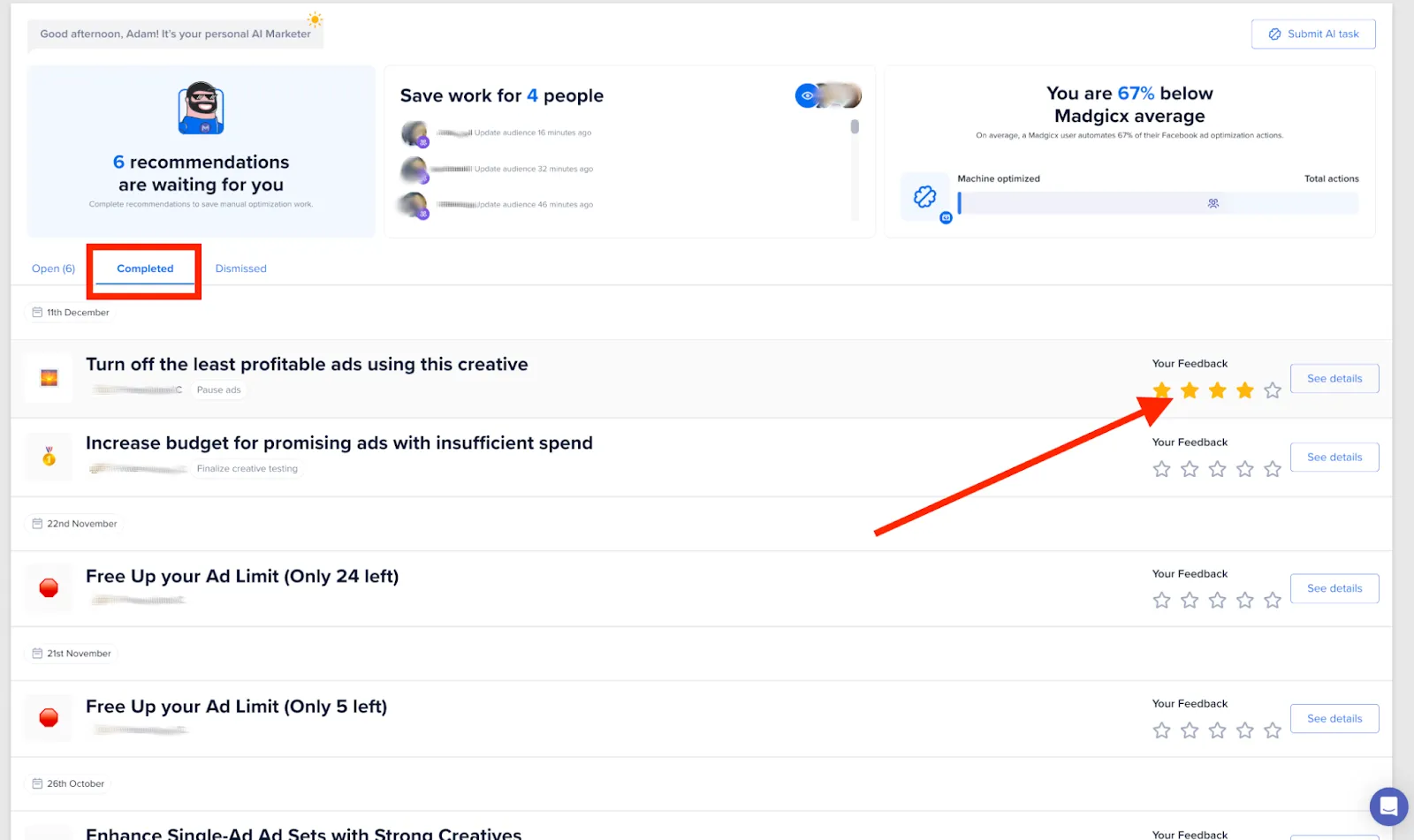This screenshot has width=1414, height=840.
Task: Click the 21st November date label
Action: pos(72,654)
